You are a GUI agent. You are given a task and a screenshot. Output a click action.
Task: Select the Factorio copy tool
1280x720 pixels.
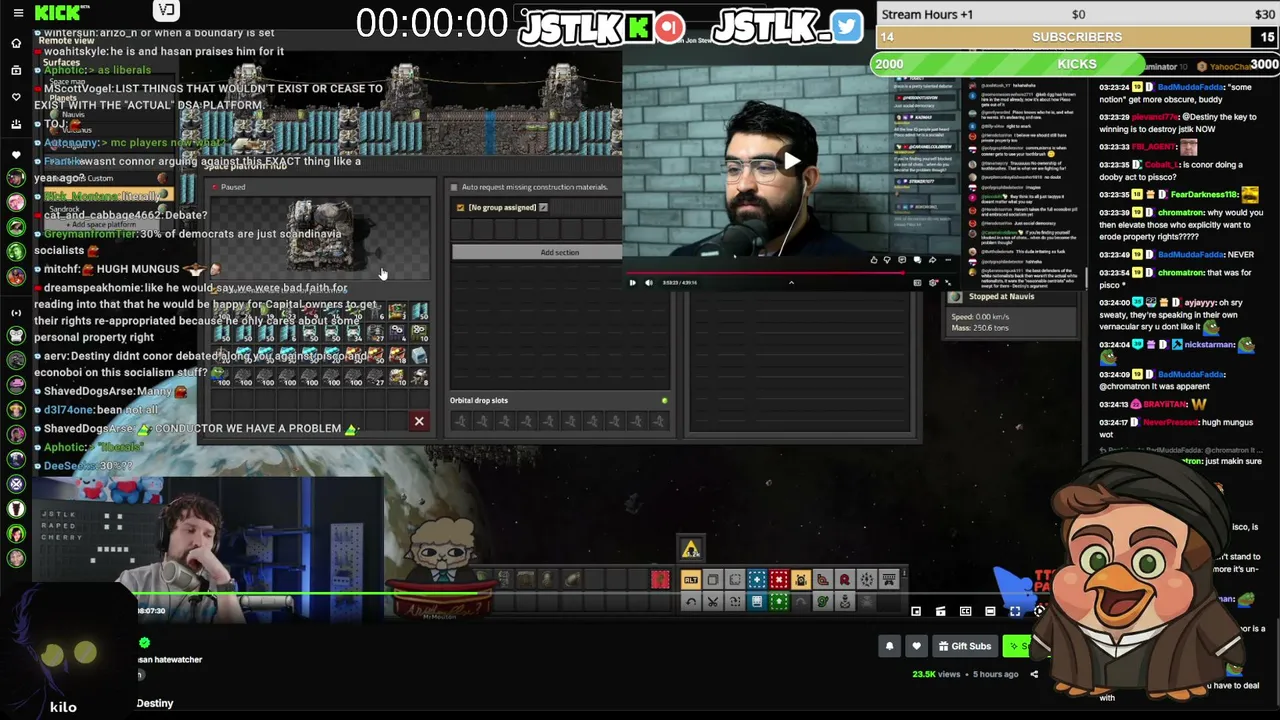click(x=713, y=580)
